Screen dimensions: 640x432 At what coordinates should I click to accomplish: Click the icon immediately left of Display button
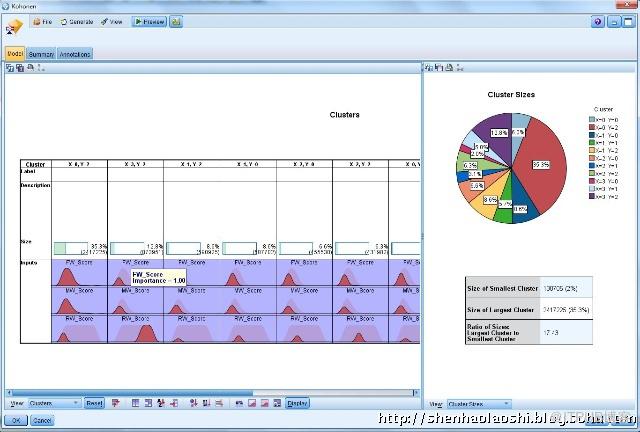point(277,403)
